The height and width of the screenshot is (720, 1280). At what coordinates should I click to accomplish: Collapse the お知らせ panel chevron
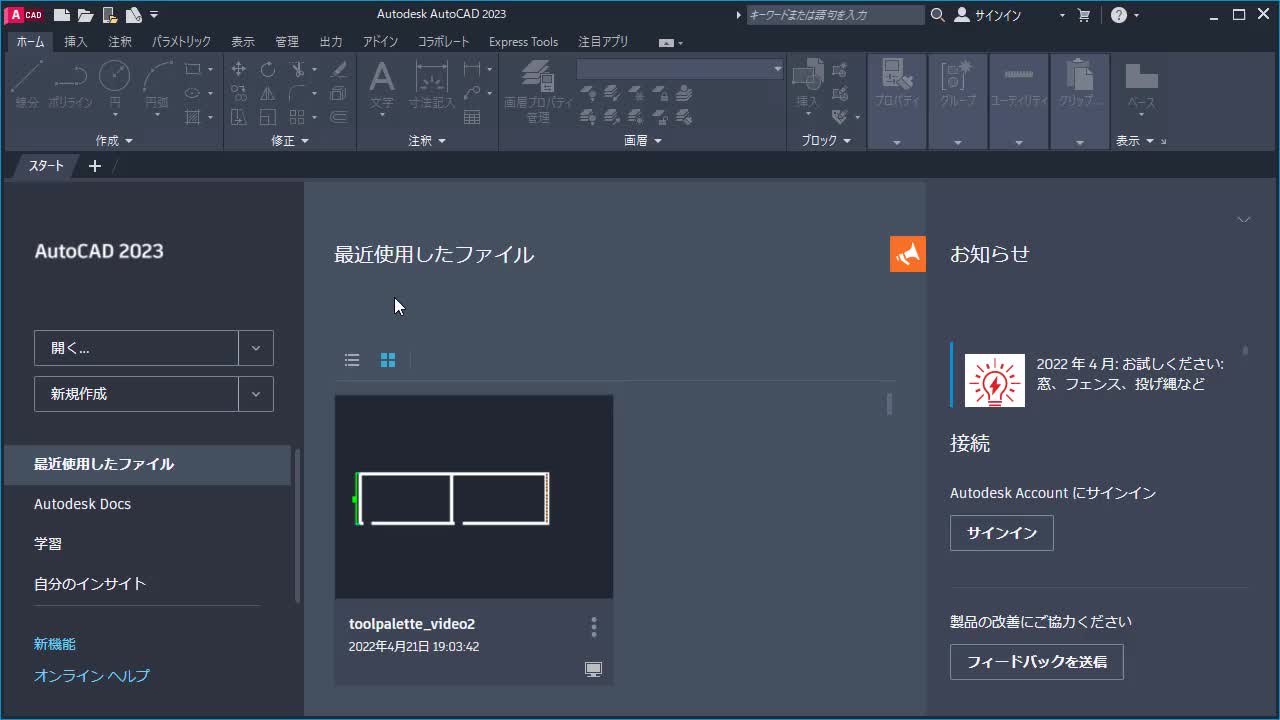[1244, 219]
